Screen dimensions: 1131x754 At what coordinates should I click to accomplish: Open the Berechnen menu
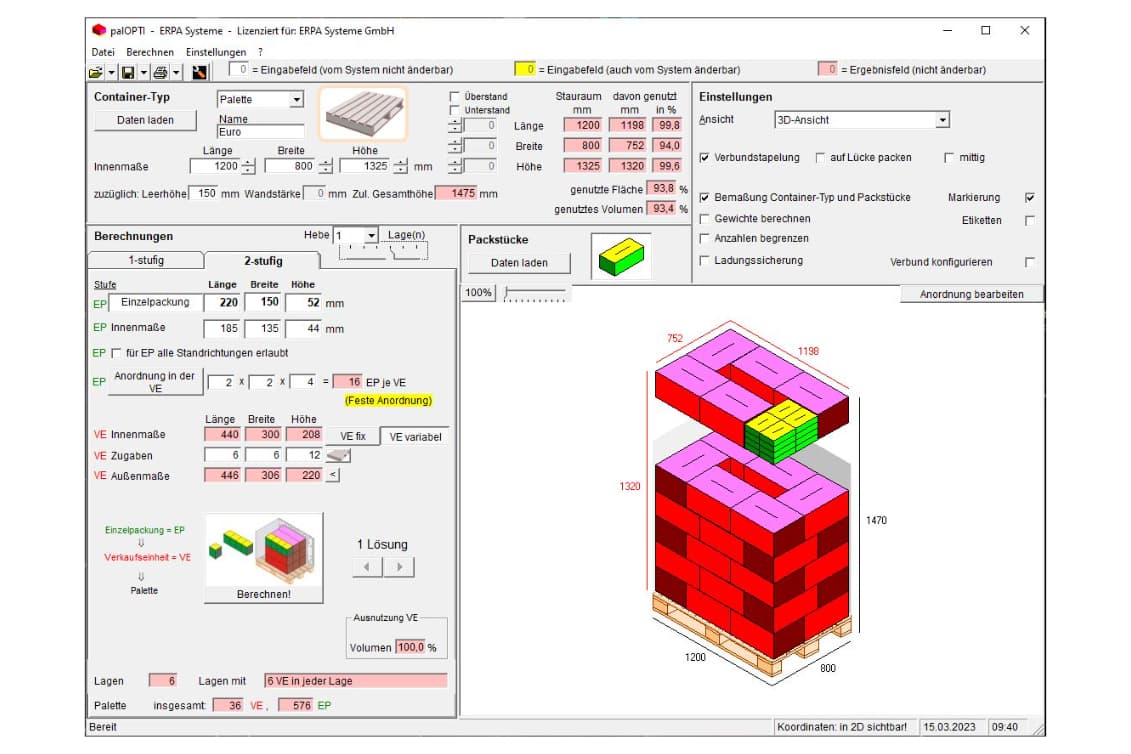[x=150, y=52]
